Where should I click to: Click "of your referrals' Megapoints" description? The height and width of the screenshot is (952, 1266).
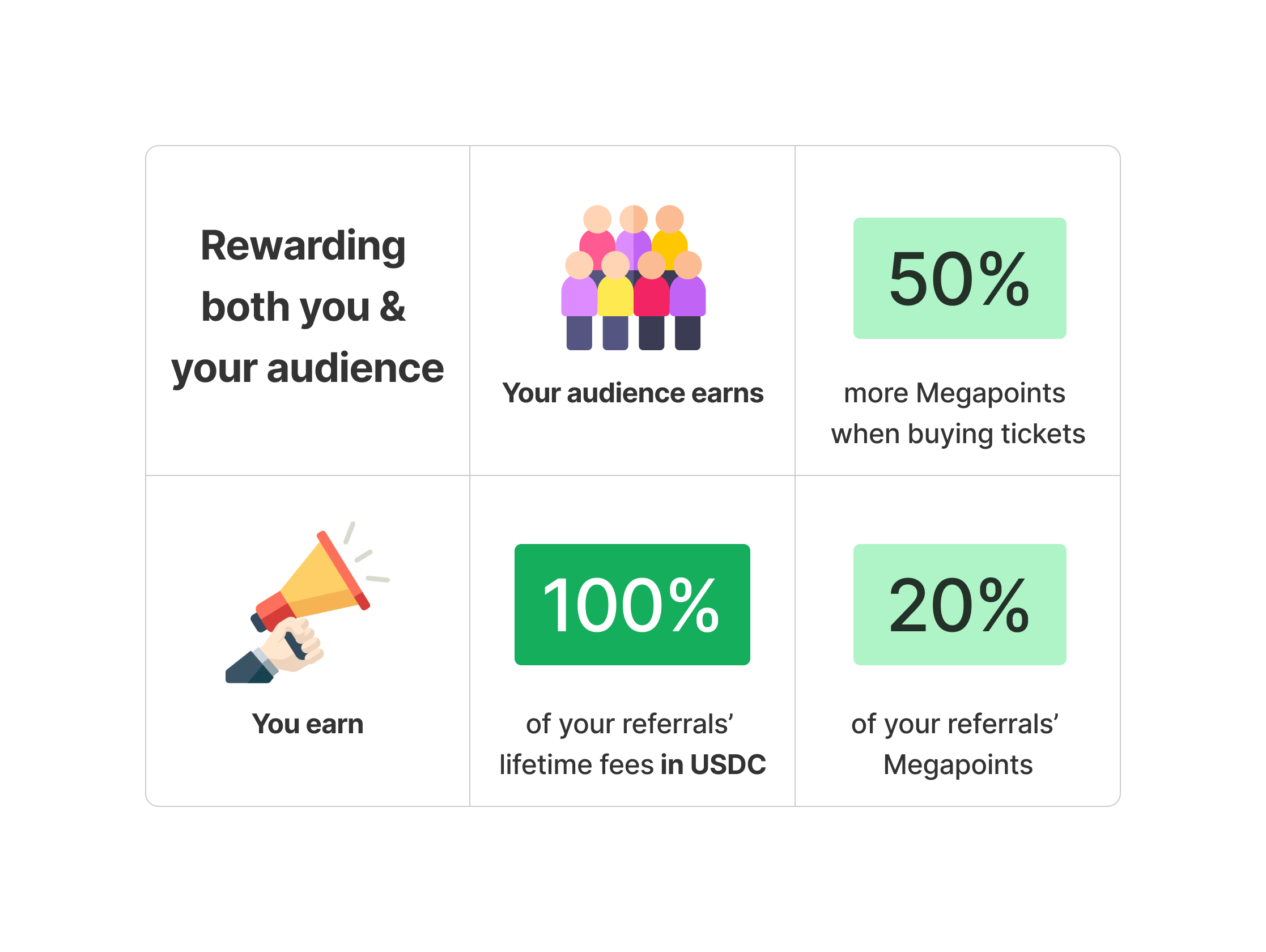957,744
